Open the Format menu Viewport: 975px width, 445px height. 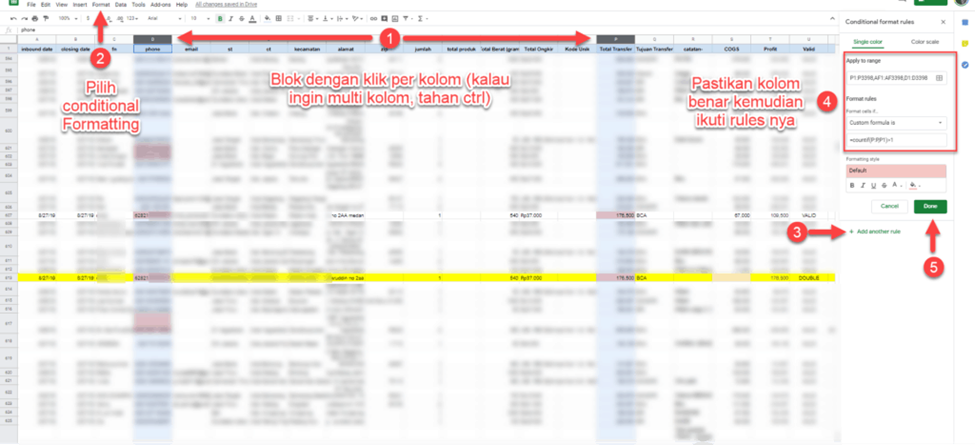click(x=101, y=5)
